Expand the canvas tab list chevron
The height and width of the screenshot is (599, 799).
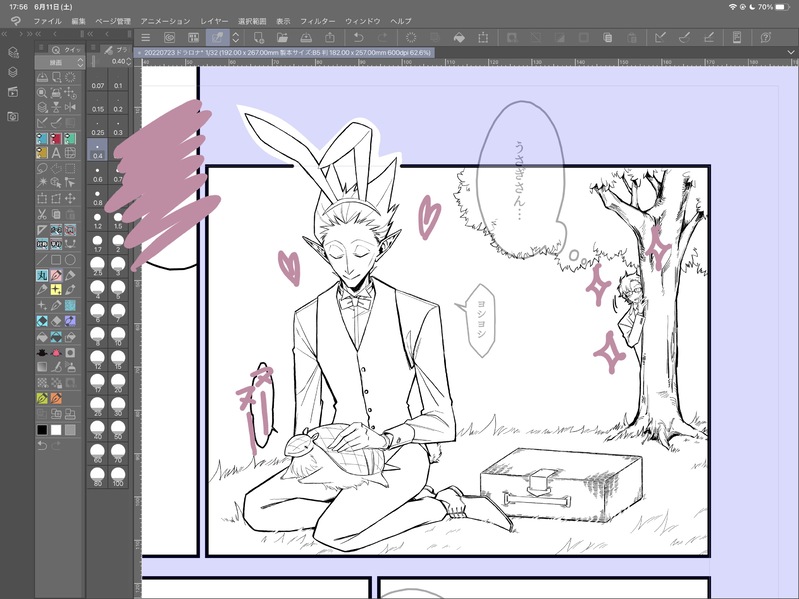pos(790,52)
